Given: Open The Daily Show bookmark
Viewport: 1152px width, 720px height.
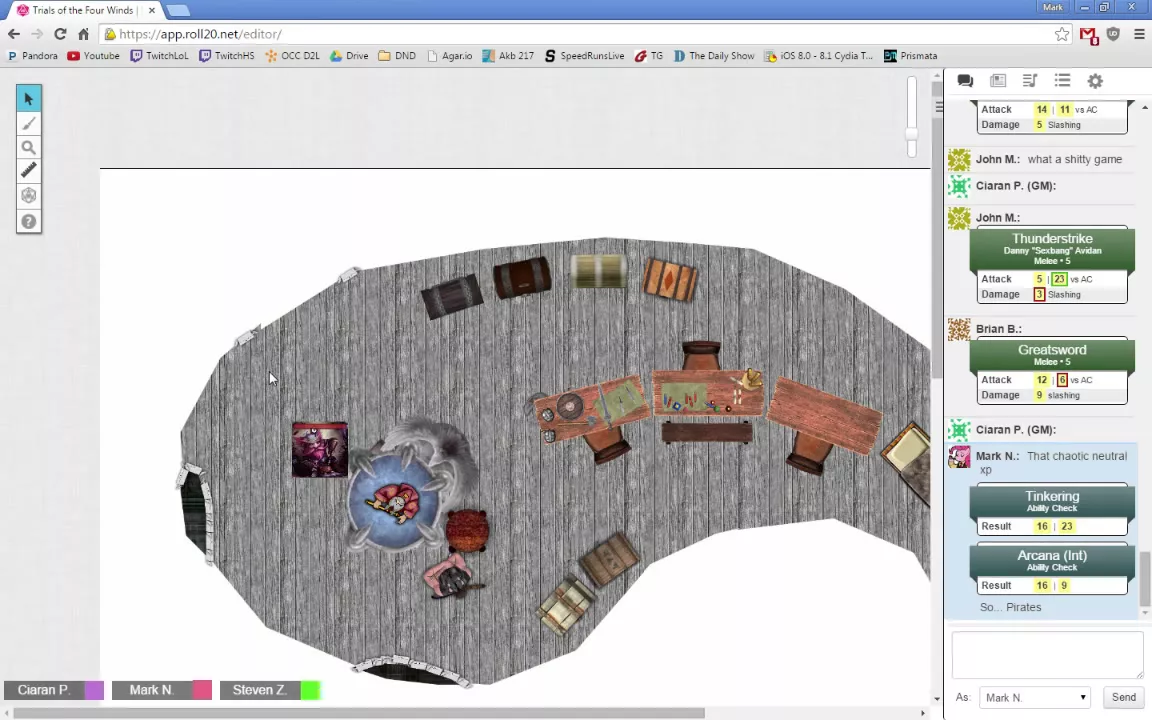Looking at the screenshot, I should click(x=714, y=56).
